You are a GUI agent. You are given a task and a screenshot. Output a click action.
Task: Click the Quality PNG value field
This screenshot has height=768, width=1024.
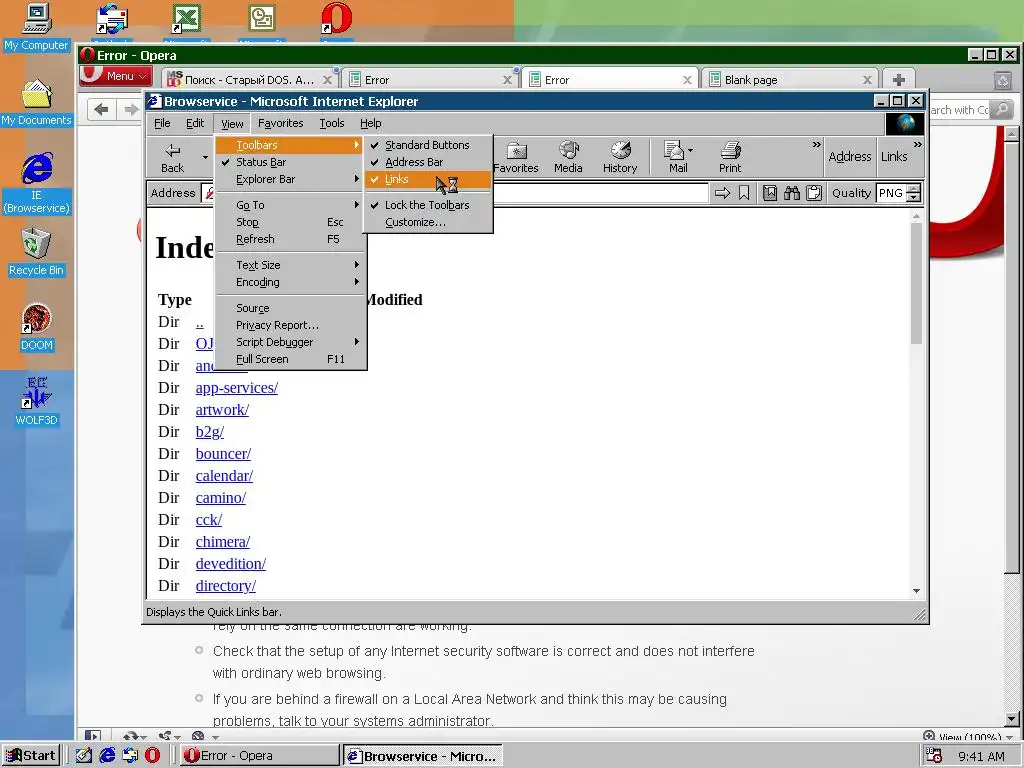click(891, 193)
